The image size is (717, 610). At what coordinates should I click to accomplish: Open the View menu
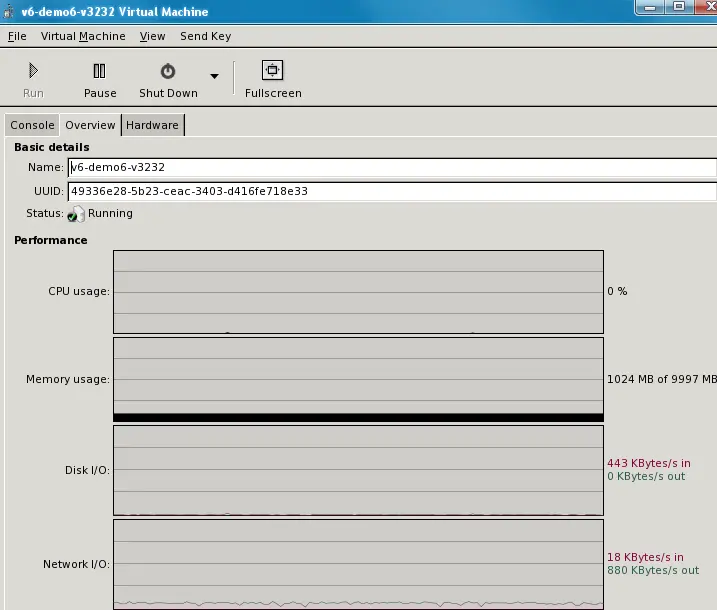pos(152,36)
